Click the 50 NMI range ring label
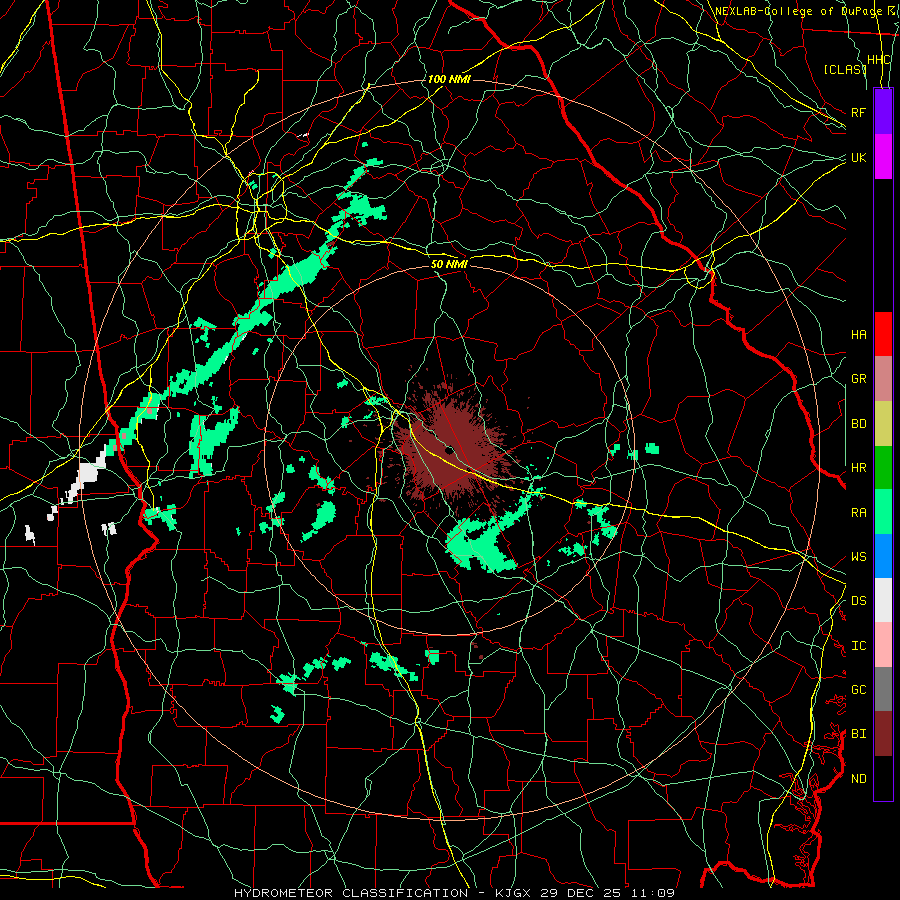The height and width of the screenshot is (900, 900). [449, 264]
